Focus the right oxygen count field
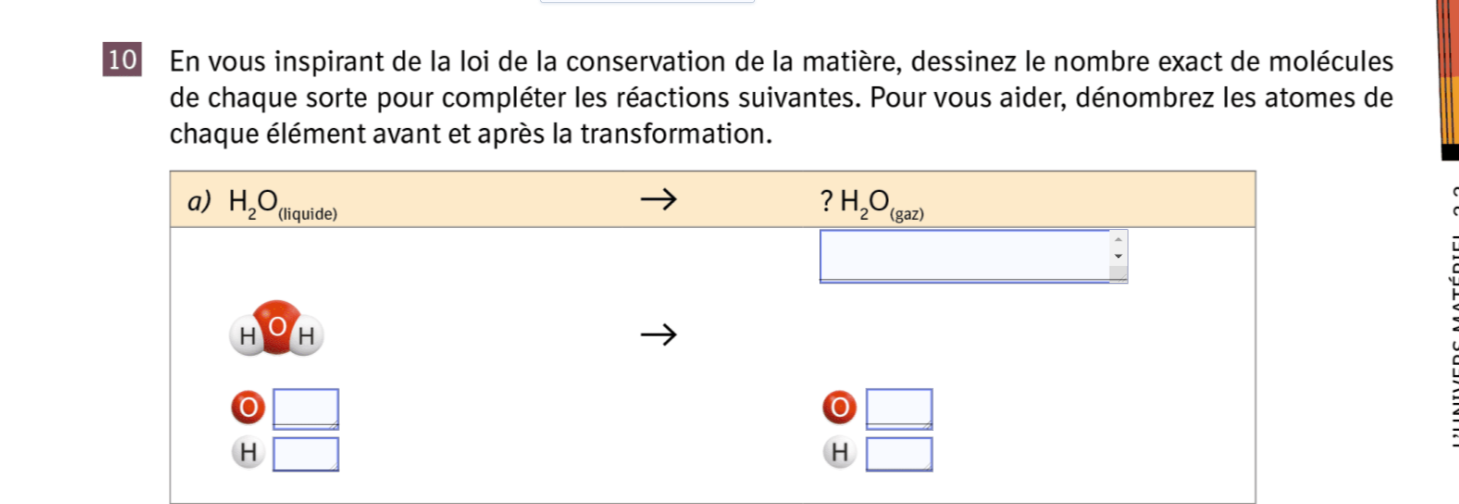The image size is (1459, 504). coord(899,409)
